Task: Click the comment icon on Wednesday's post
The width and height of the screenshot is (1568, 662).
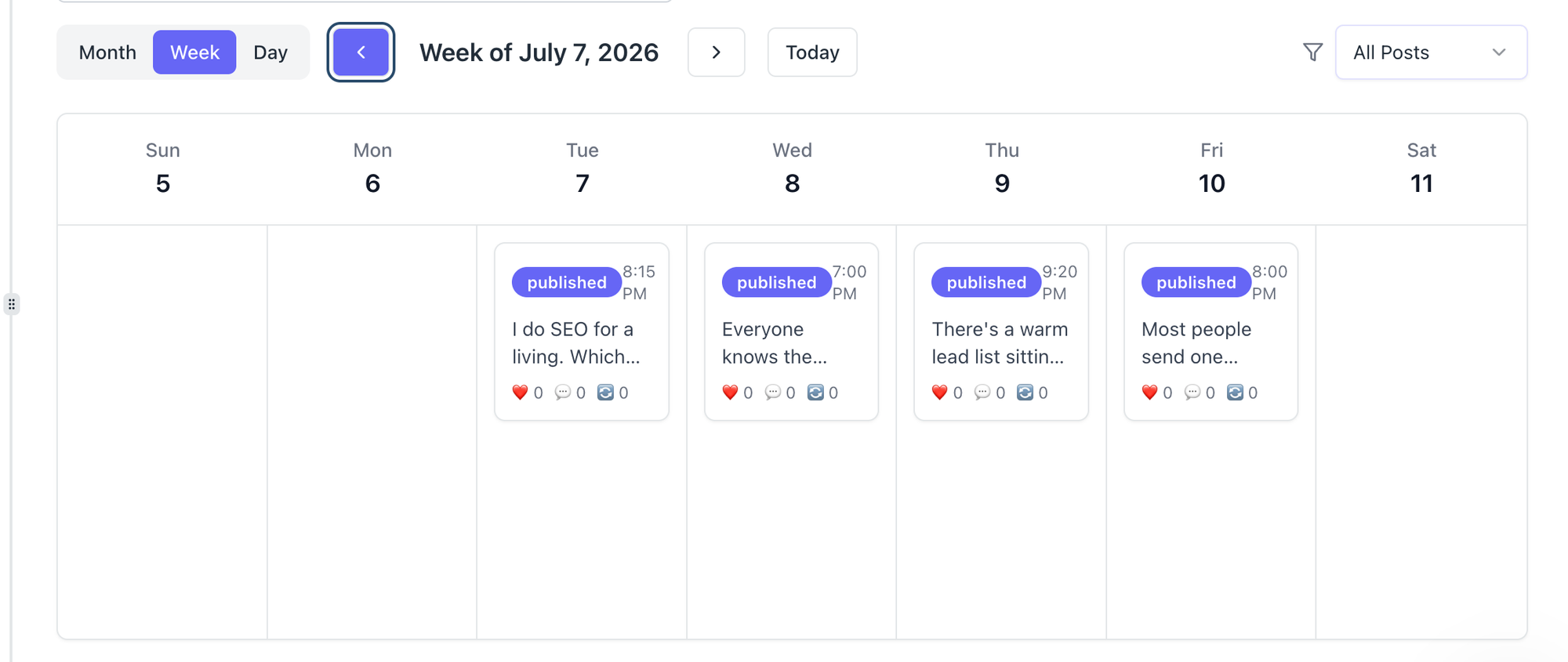Action: click(x=772, y=392)
